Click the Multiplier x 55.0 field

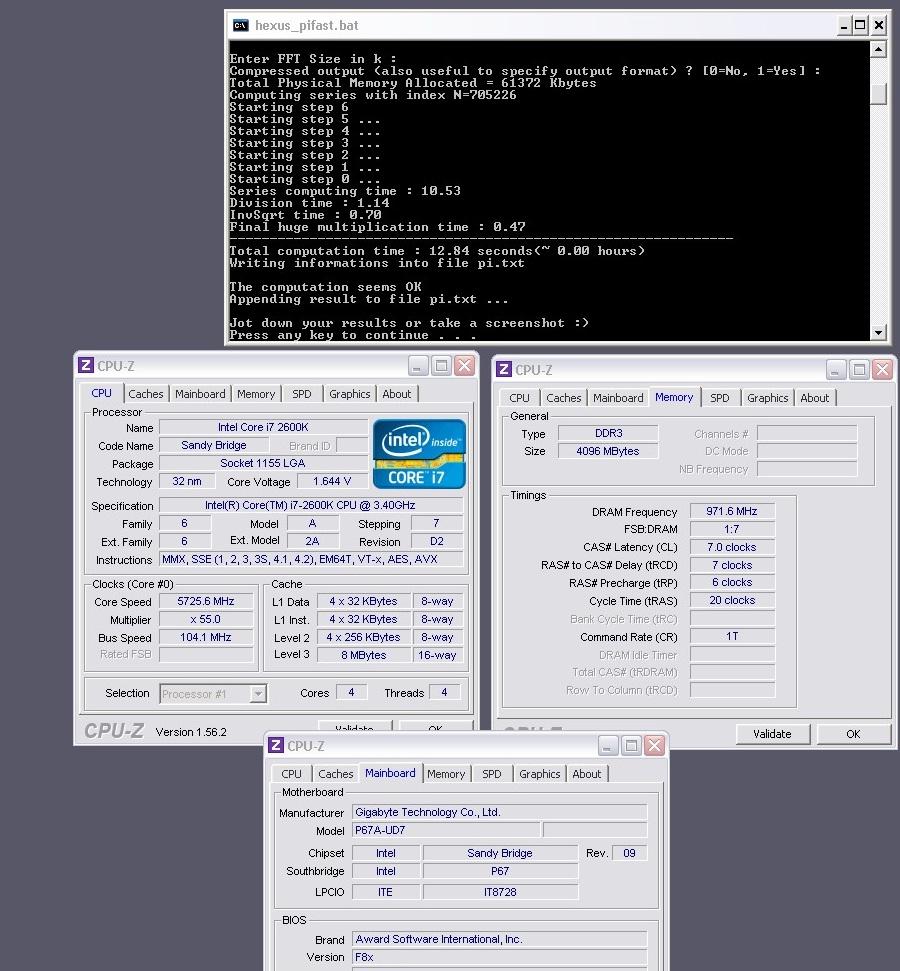(x=206, y=619)
